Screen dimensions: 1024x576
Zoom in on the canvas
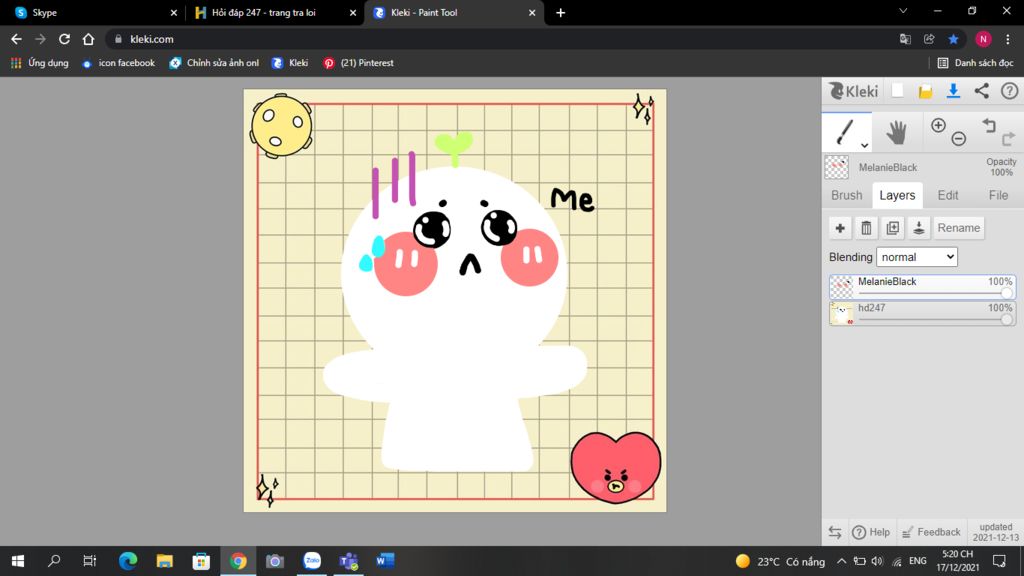(938, 125)
